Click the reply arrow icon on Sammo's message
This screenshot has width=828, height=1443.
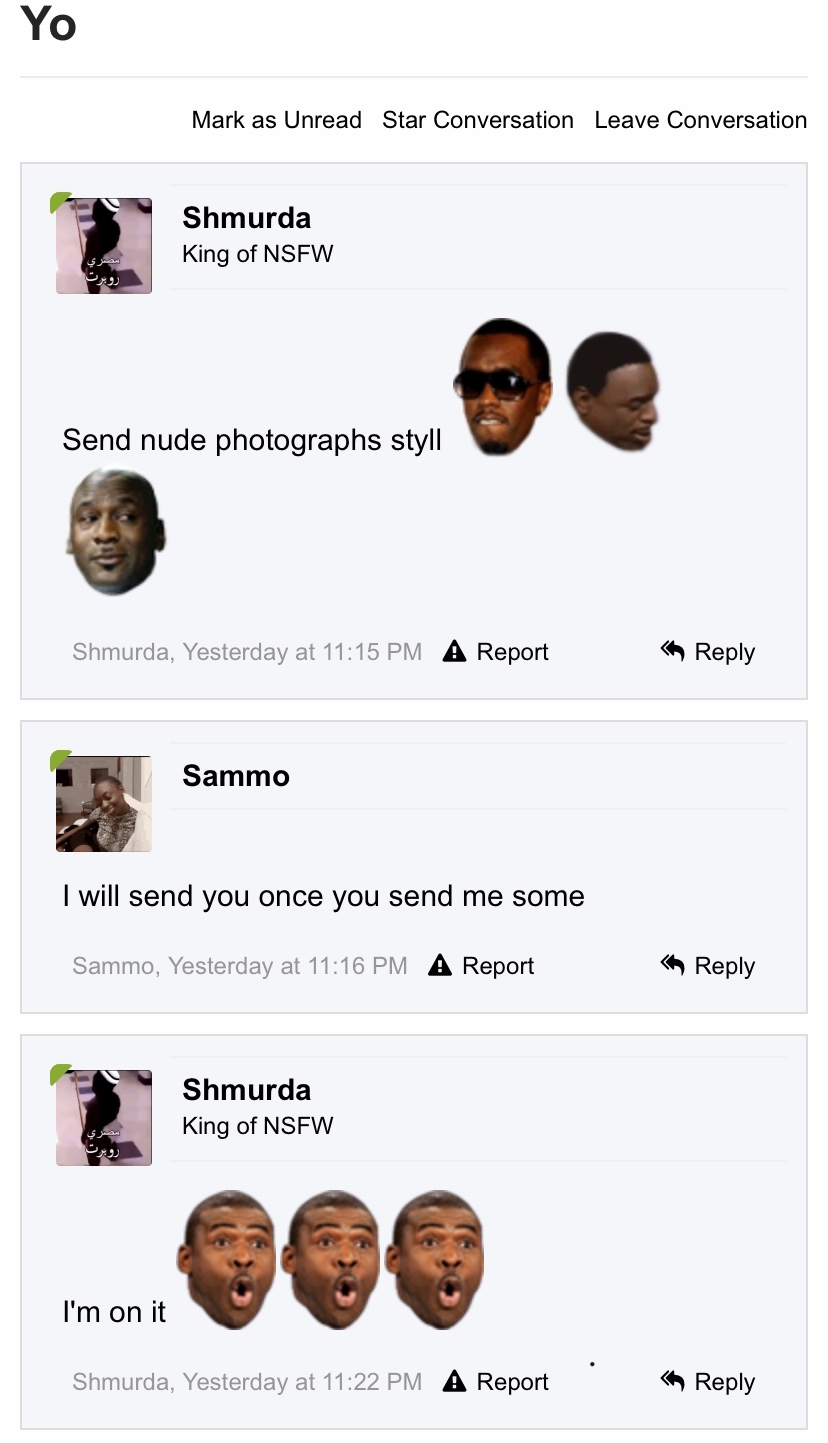click(x=672, y=965)
